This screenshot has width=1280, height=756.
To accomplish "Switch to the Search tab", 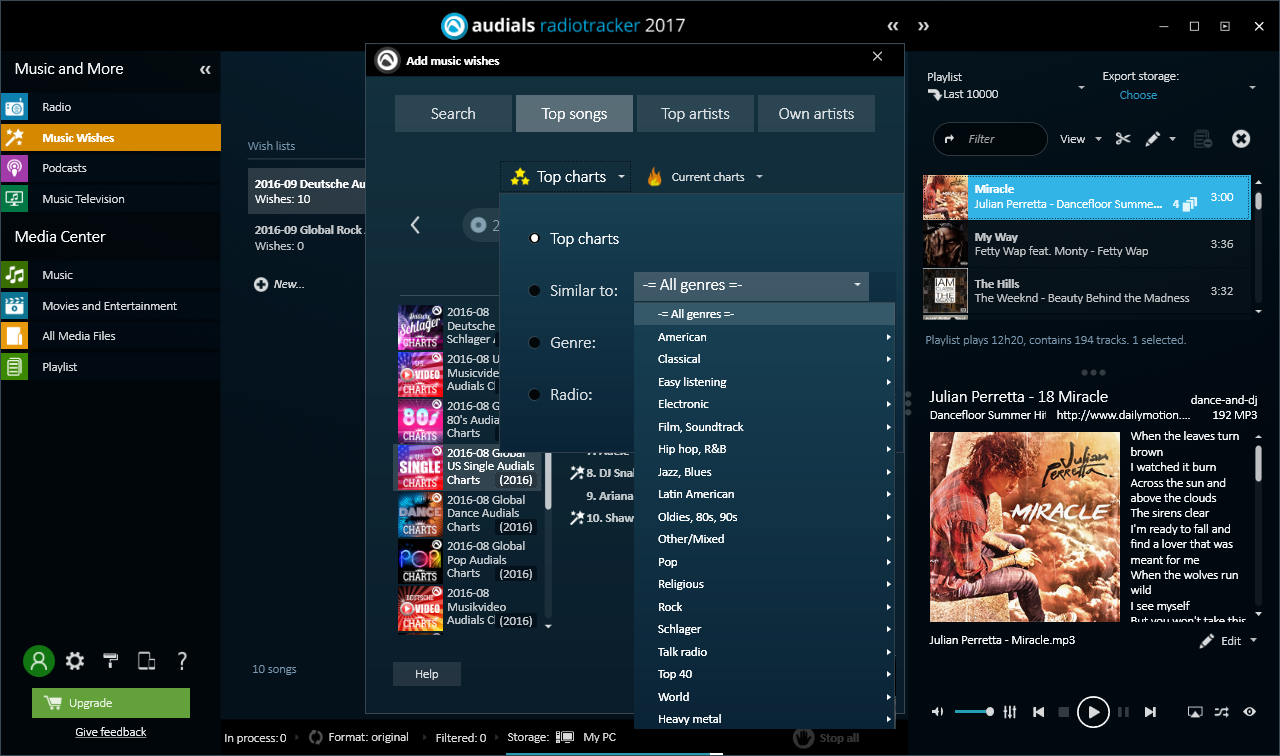I will (x=453, y=114).
